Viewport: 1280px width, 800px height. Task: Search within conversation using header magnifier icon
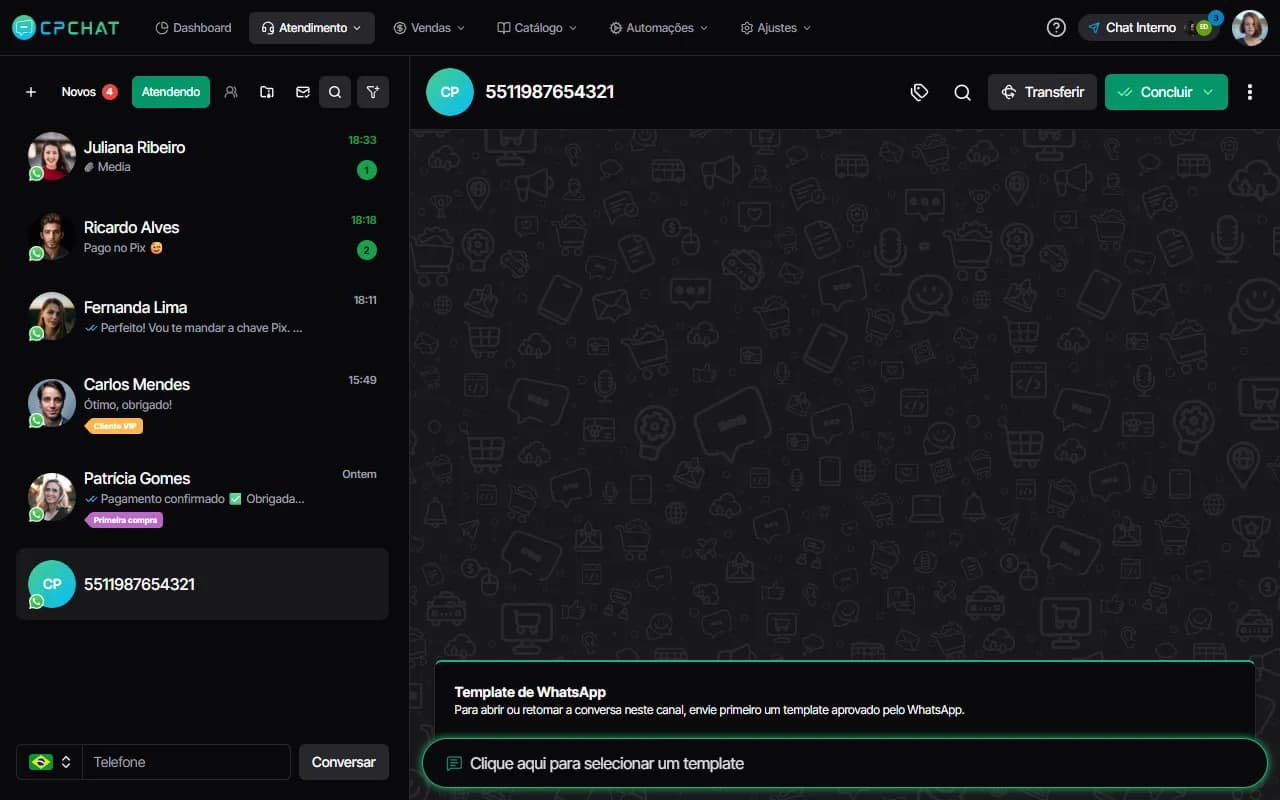tap(962, 92)
